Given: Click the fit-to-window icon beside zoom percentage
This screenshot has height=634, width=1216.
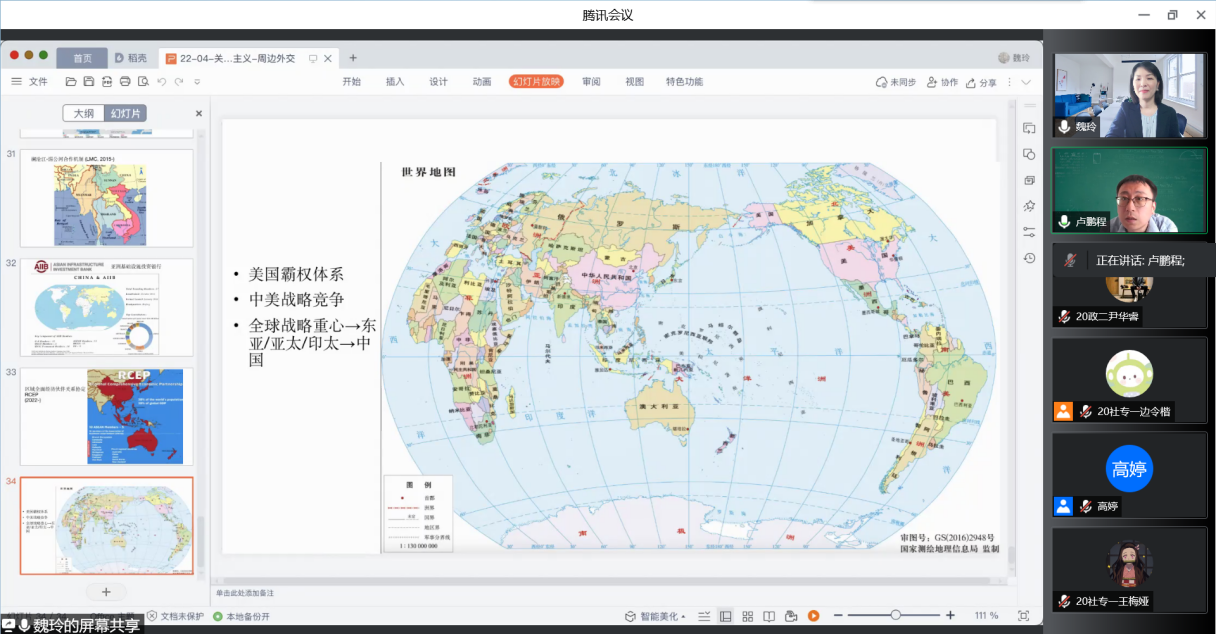Looking at the screenshot, I should (x=1023, y=616).
